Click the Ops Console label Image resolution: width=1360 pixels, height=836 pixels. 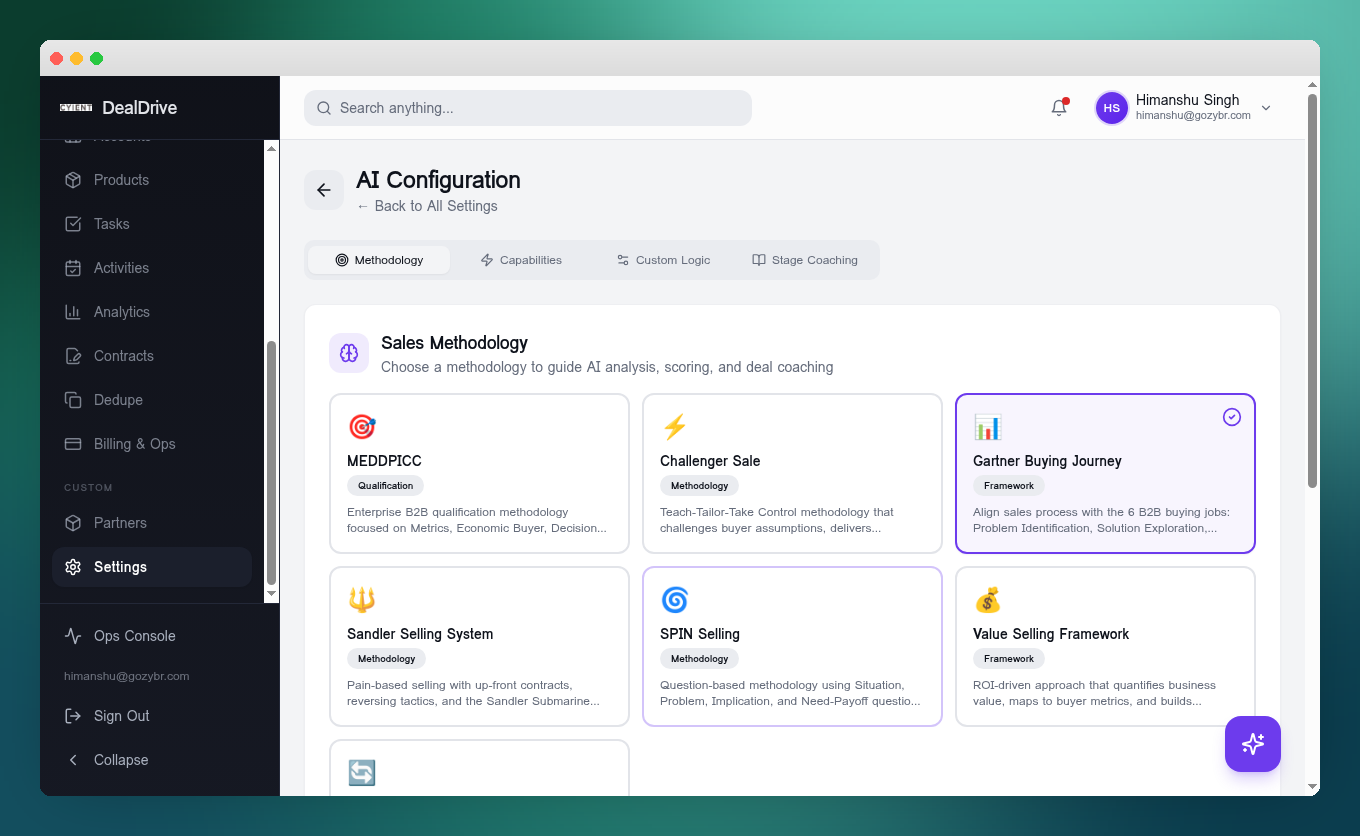135,636
